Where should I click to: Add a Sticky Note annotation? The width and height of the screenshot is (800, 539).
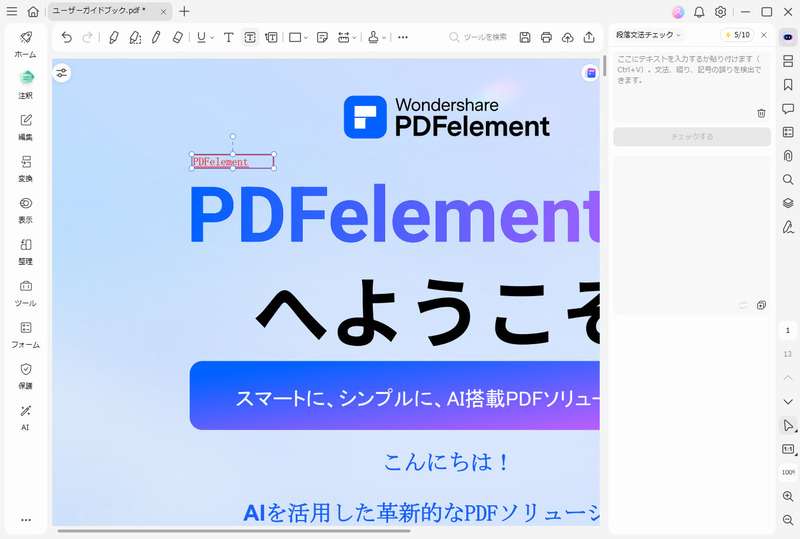point(322,37)
